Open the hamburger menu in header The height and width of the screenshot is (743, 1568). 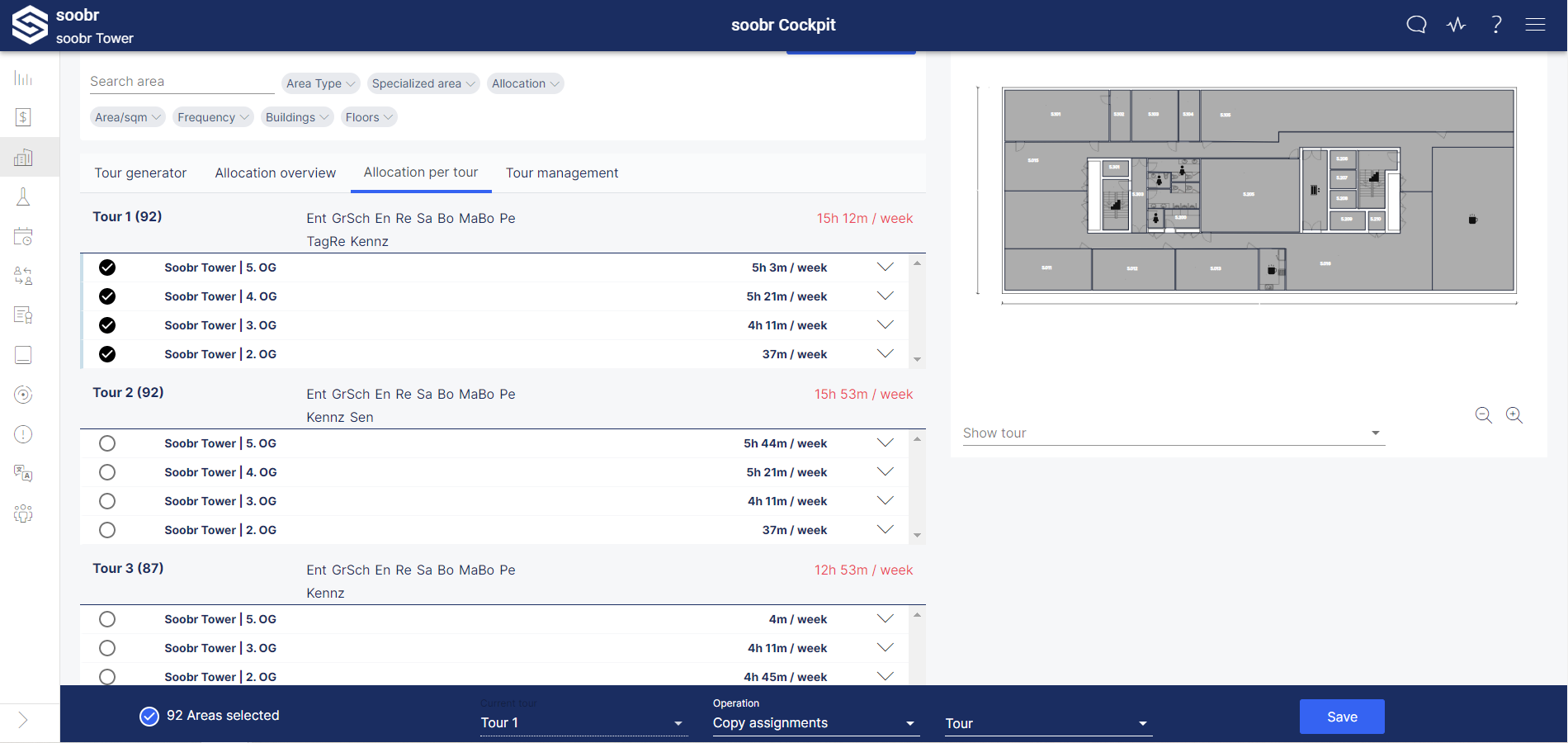pyautogui.click(x=1535, y=25)
